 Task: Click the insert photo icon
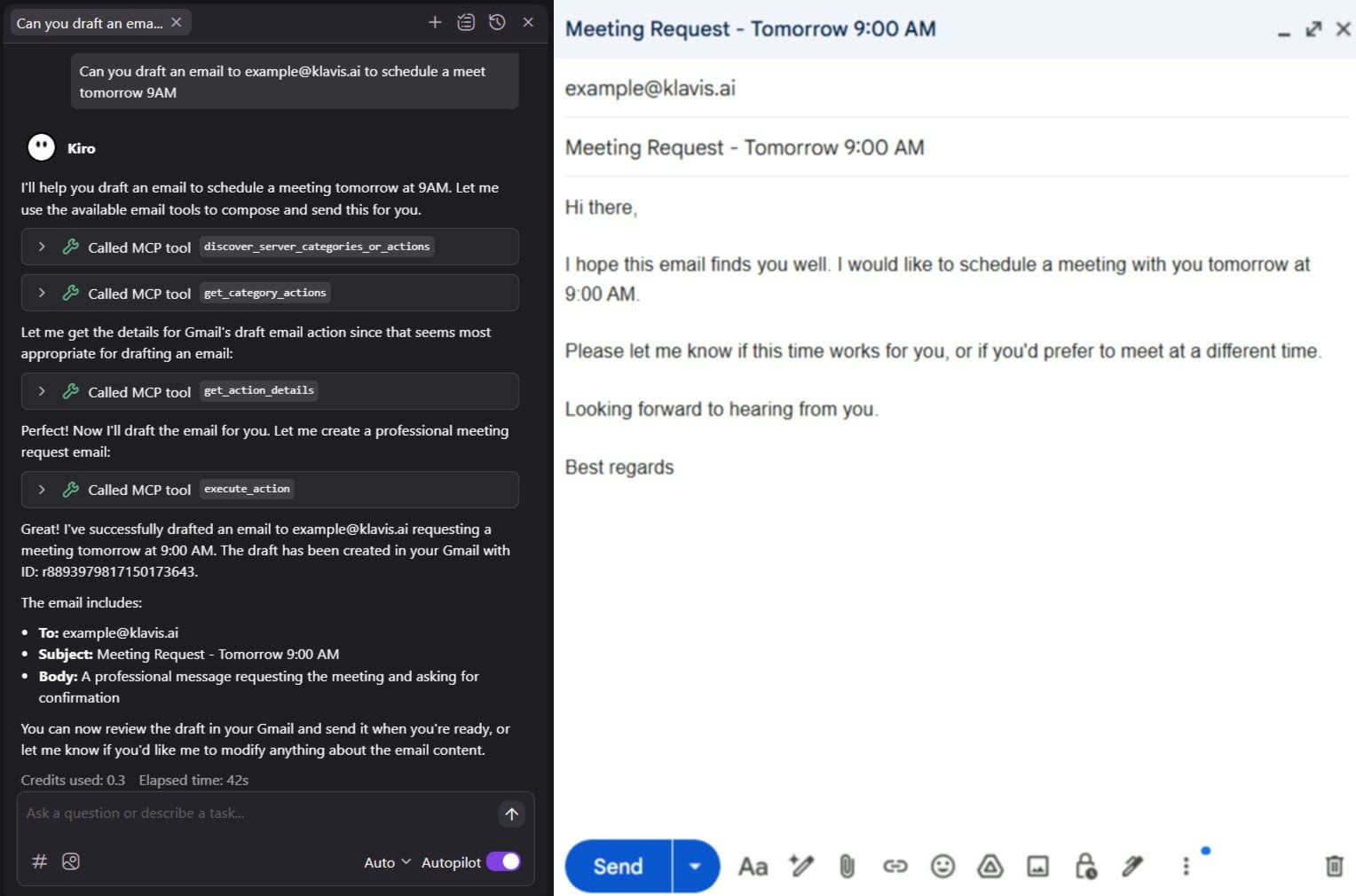1037,866
